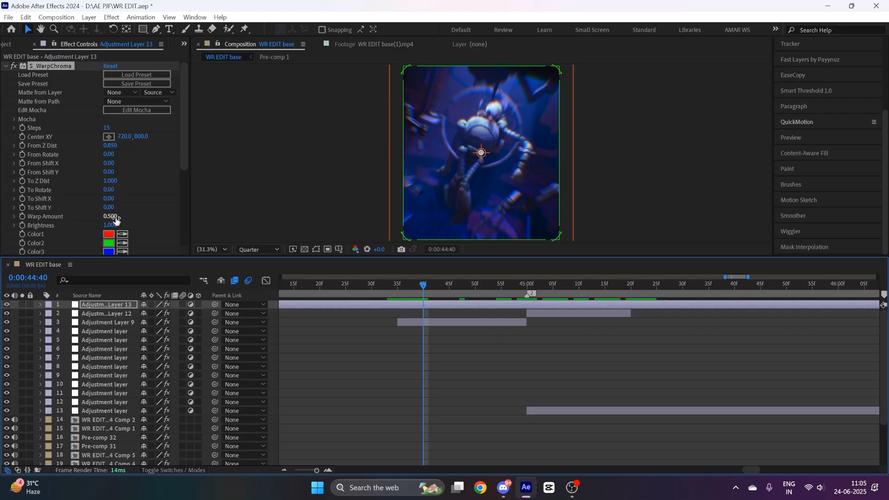Viewport: 889px width, 500px height.
Task: Hide Adjustment Layer 13 with its eye icon
Action: tap(7, 304)
